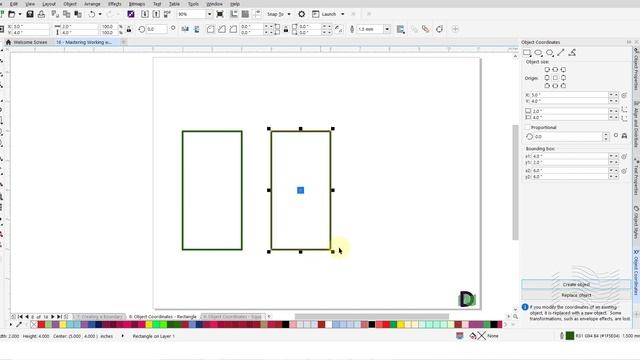This screenshot has width=640, height=360.
Task: Click the Undo arrow icon
Action: tap(92, 14)
